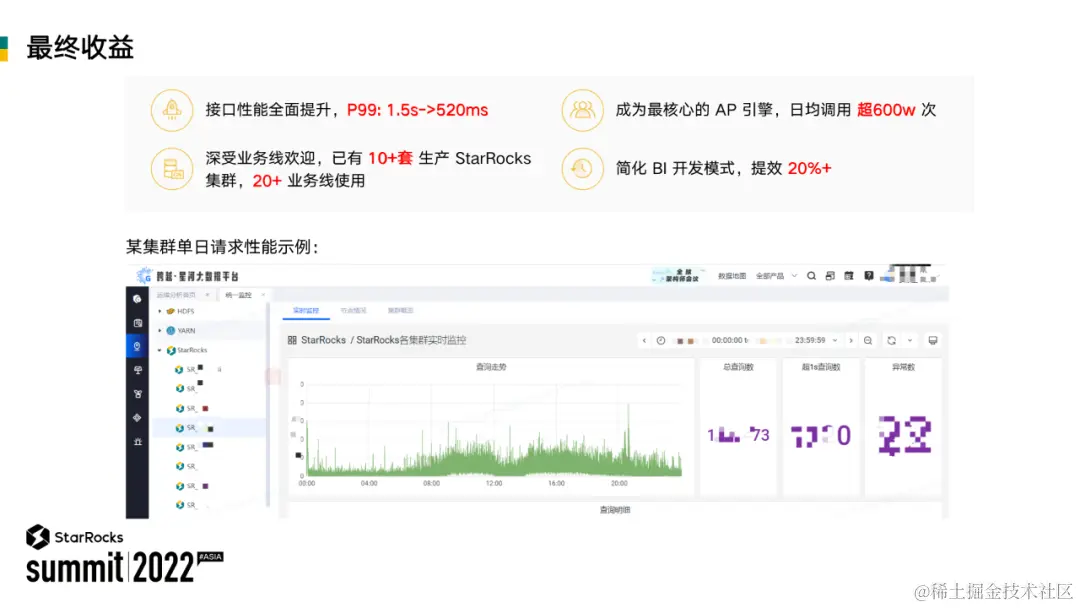This screenshot has height=608, width=1080.
Task: Click the search magnifier in top bar
Action: [x=811, y=276]
